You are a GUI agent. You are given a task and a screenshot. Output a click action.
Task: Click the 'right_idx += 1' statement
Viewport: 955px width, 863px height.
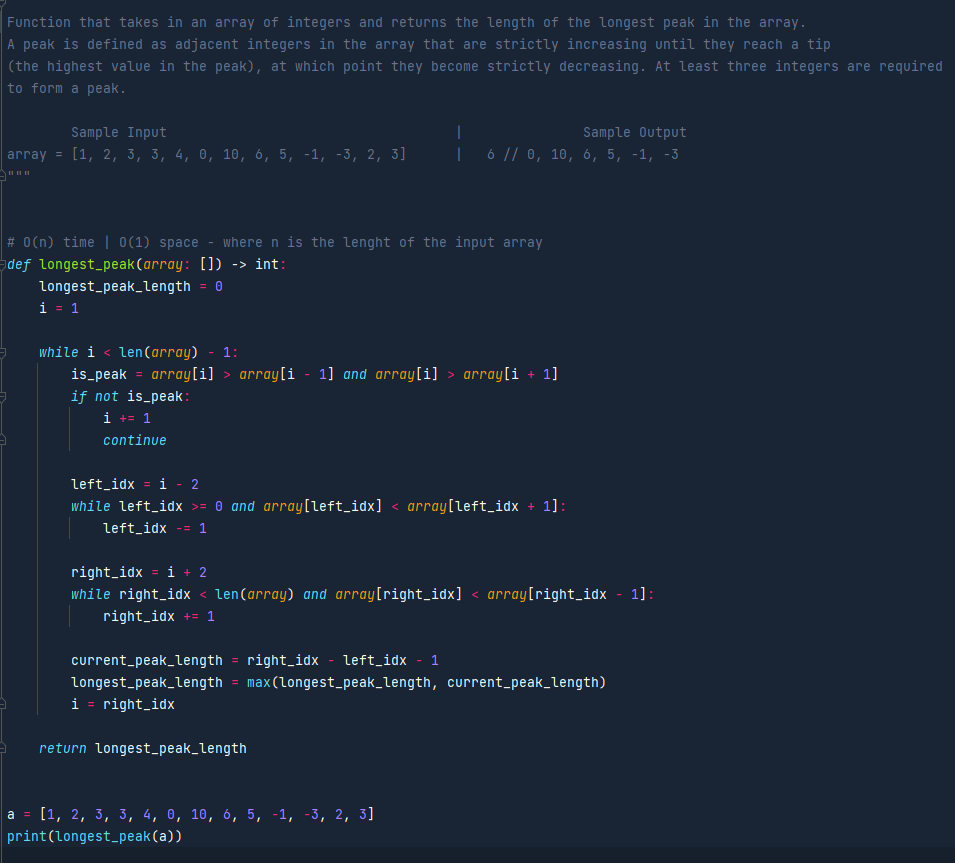[x=159, y=616]
